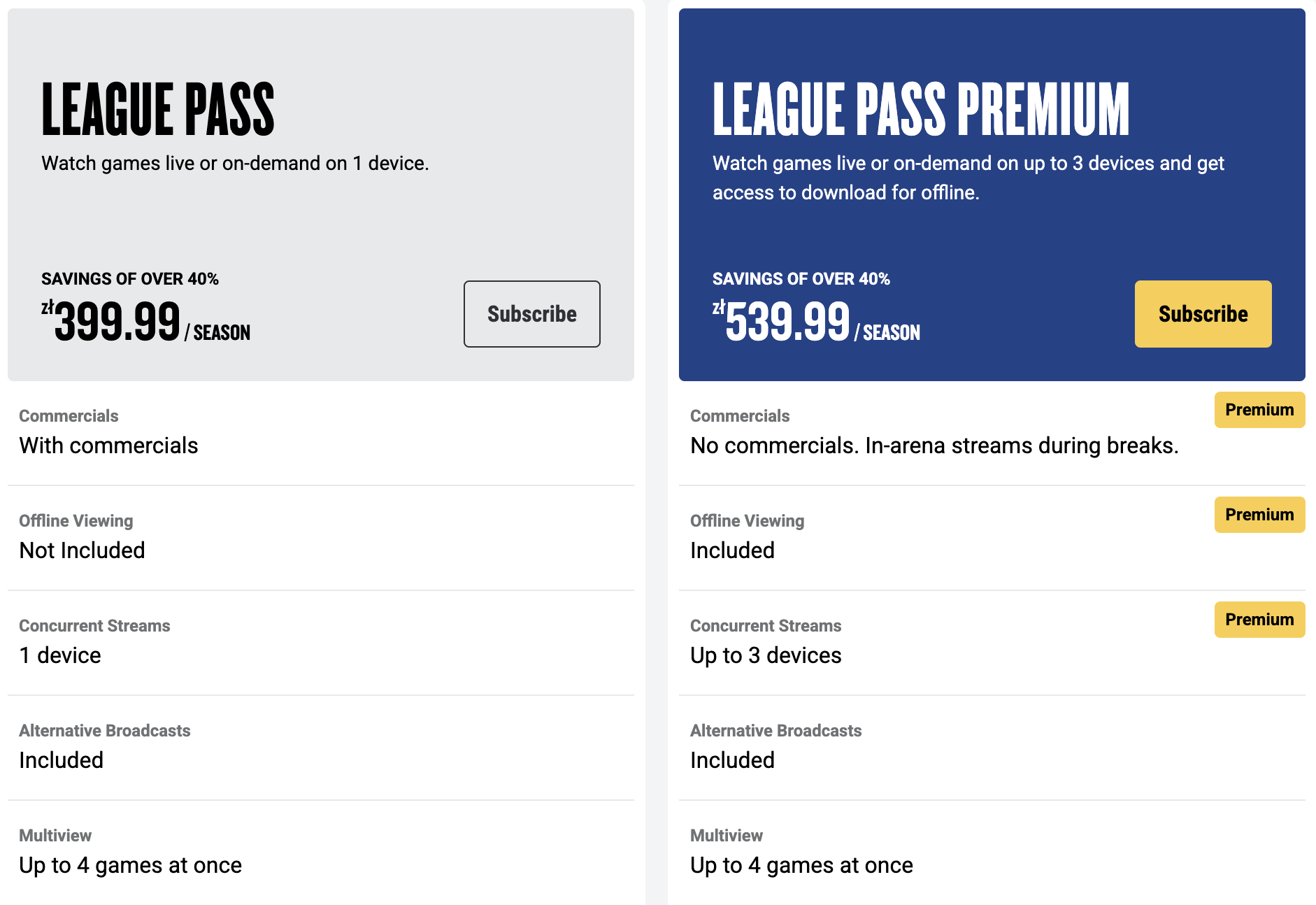Click League Pass's Alternative Broadcasts label
The image size is (1316, 905).
(105, 731)
